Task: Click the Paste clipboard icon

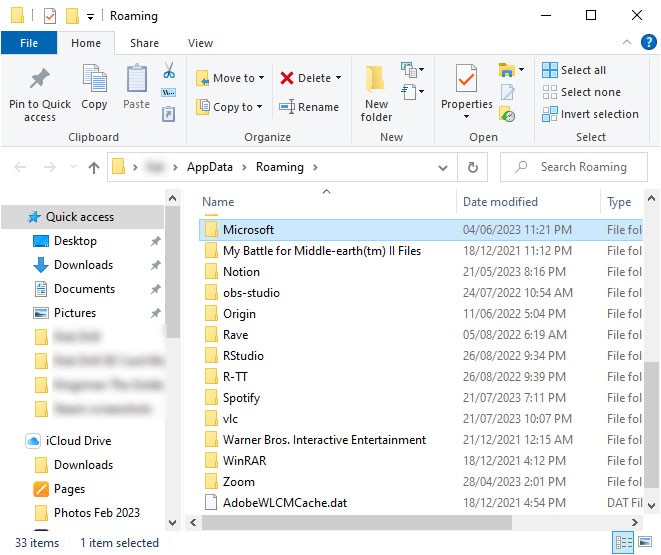Action: (137, 78)
